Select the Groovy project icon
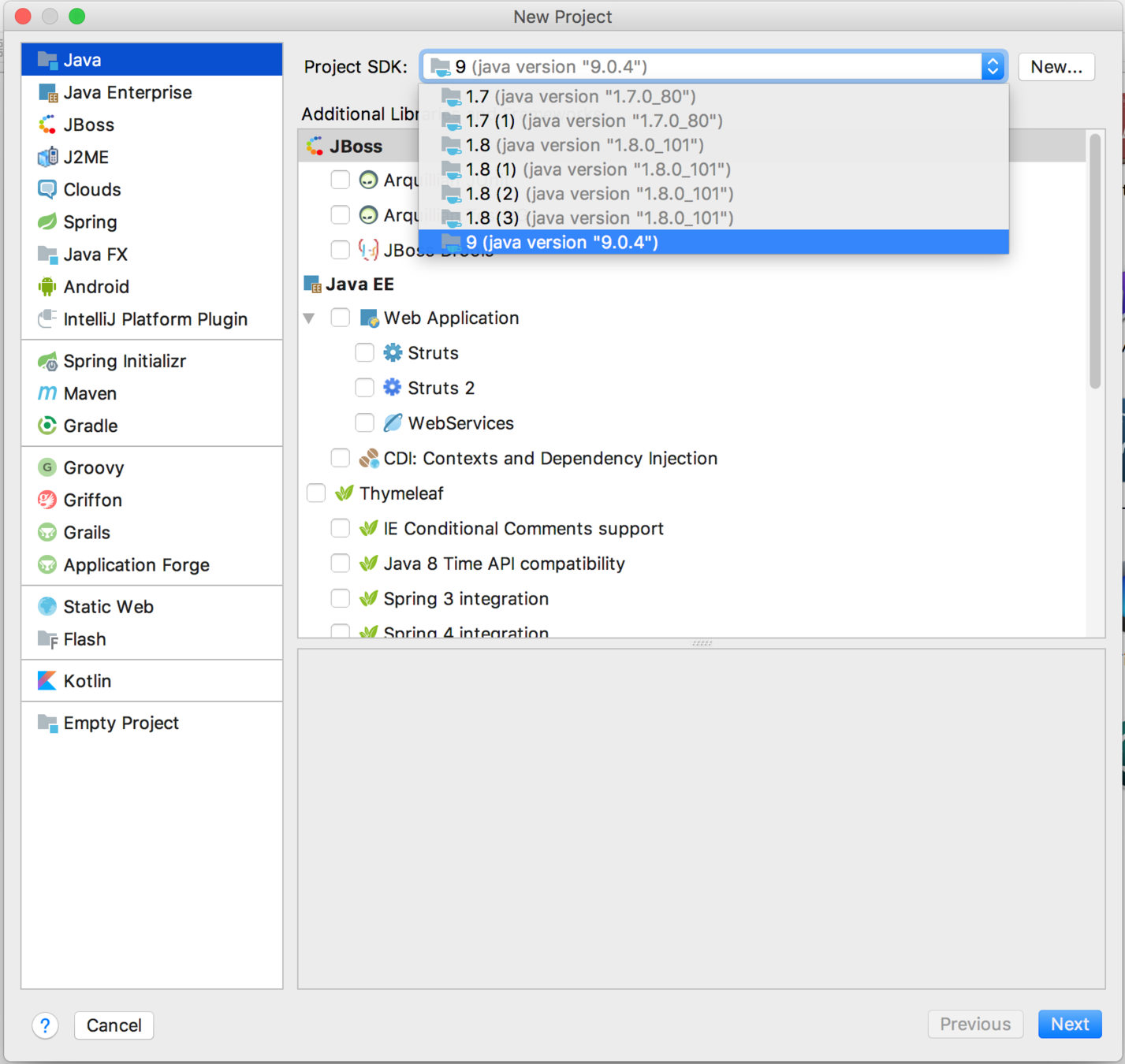Screen dimensions: 1125x1064 (47, 467)
